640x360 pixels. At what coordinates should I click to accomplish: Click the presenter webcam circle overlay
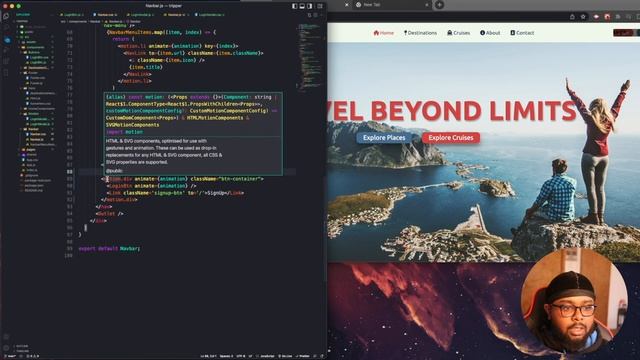[x=574, y=300]
